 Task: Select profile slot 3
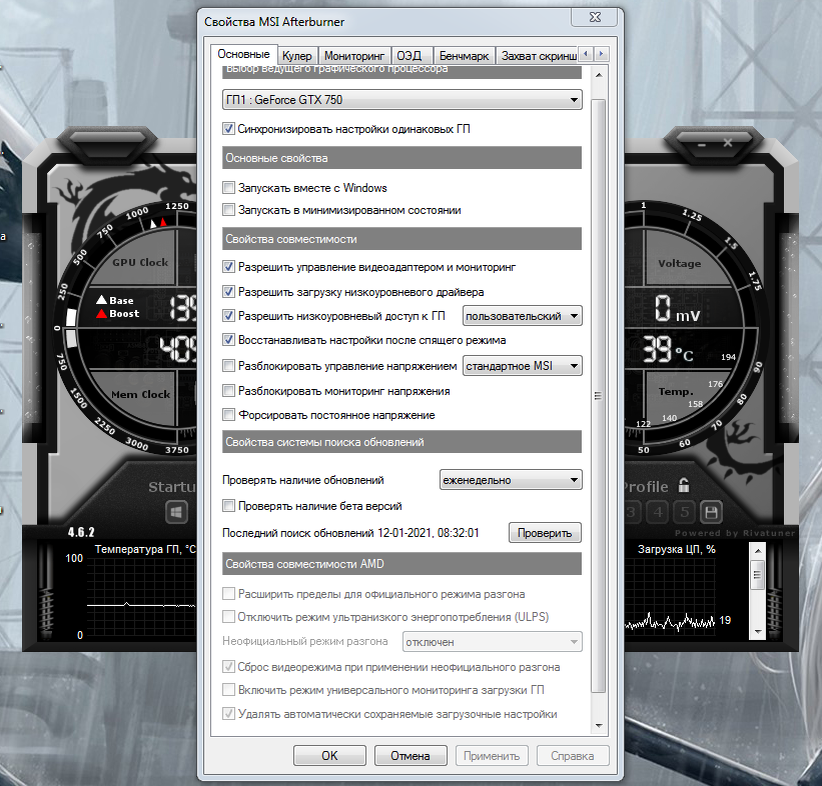pos(630,512)
